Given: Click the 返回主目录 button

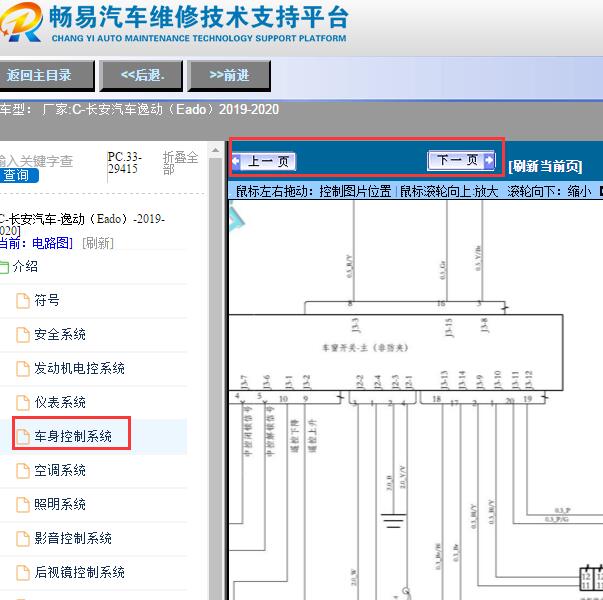Looking at the screenshot, I should click(45, 75).
